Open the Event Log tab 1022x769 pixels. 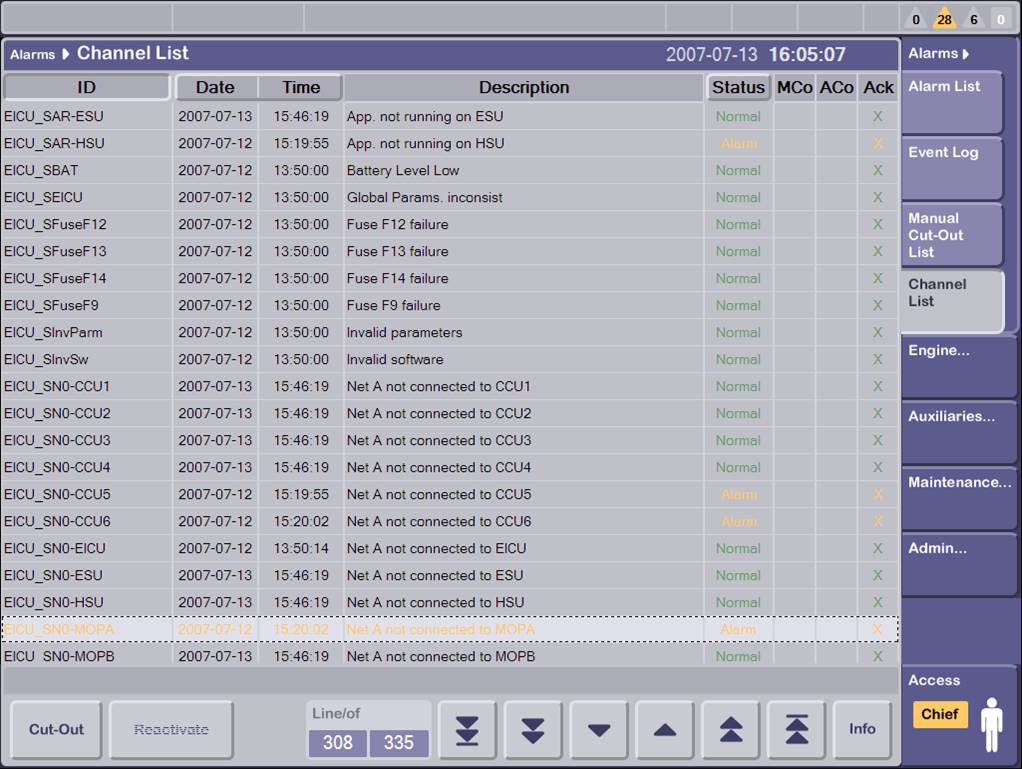click(x=950, y=168)
